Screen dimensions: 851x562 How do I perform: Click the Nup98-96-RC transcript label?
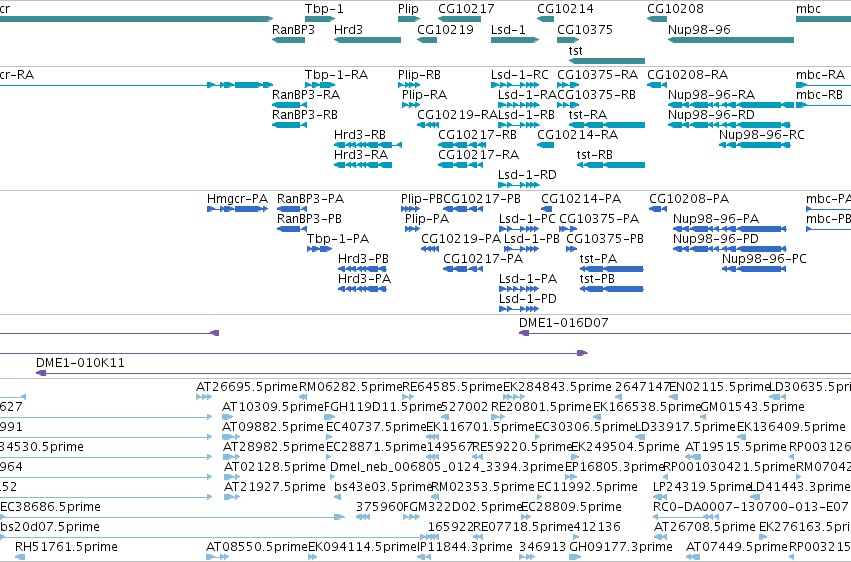coord(761,135)
